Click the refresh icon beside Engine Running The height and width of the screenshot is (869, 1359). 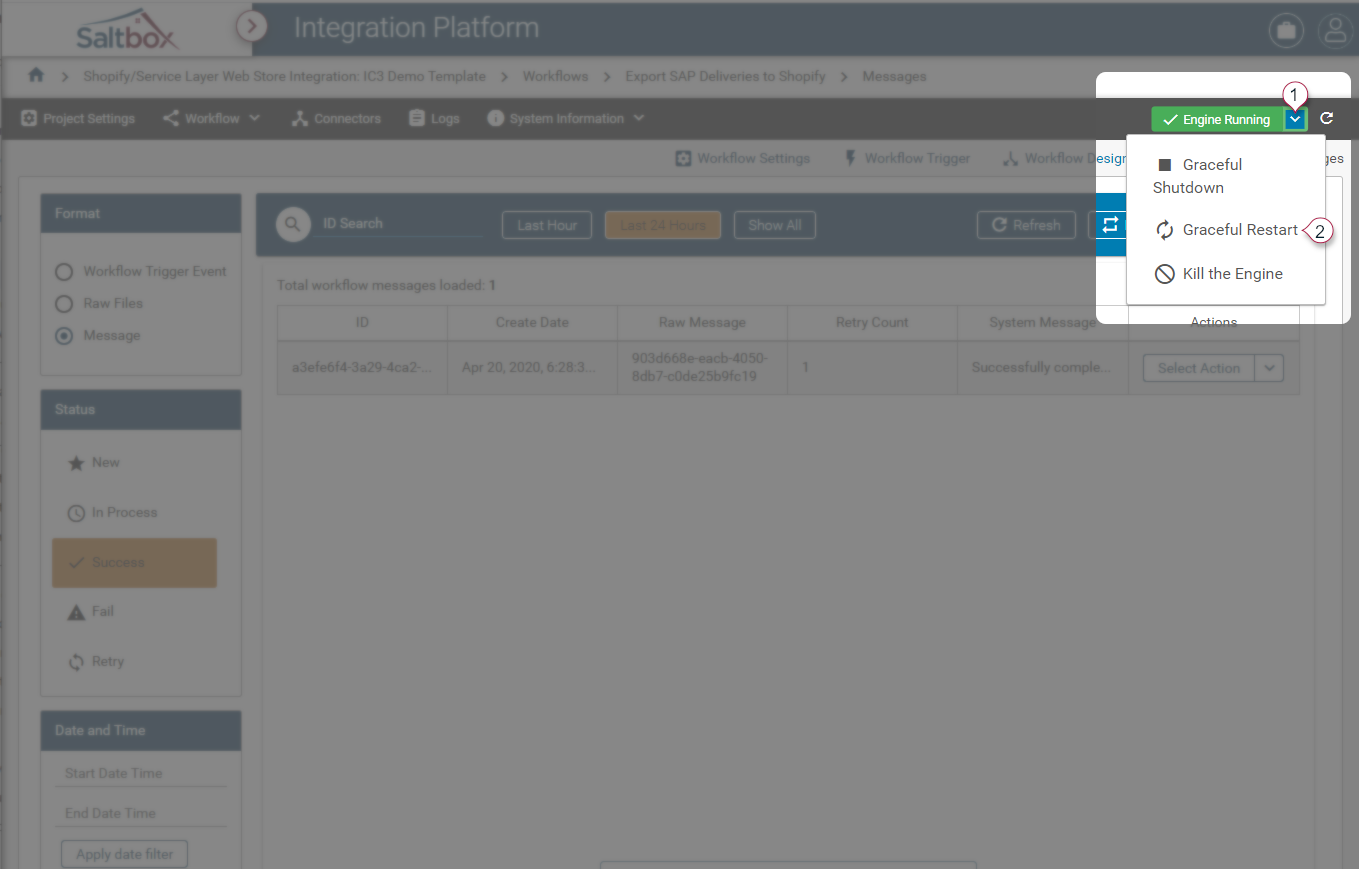(1327, 118)
